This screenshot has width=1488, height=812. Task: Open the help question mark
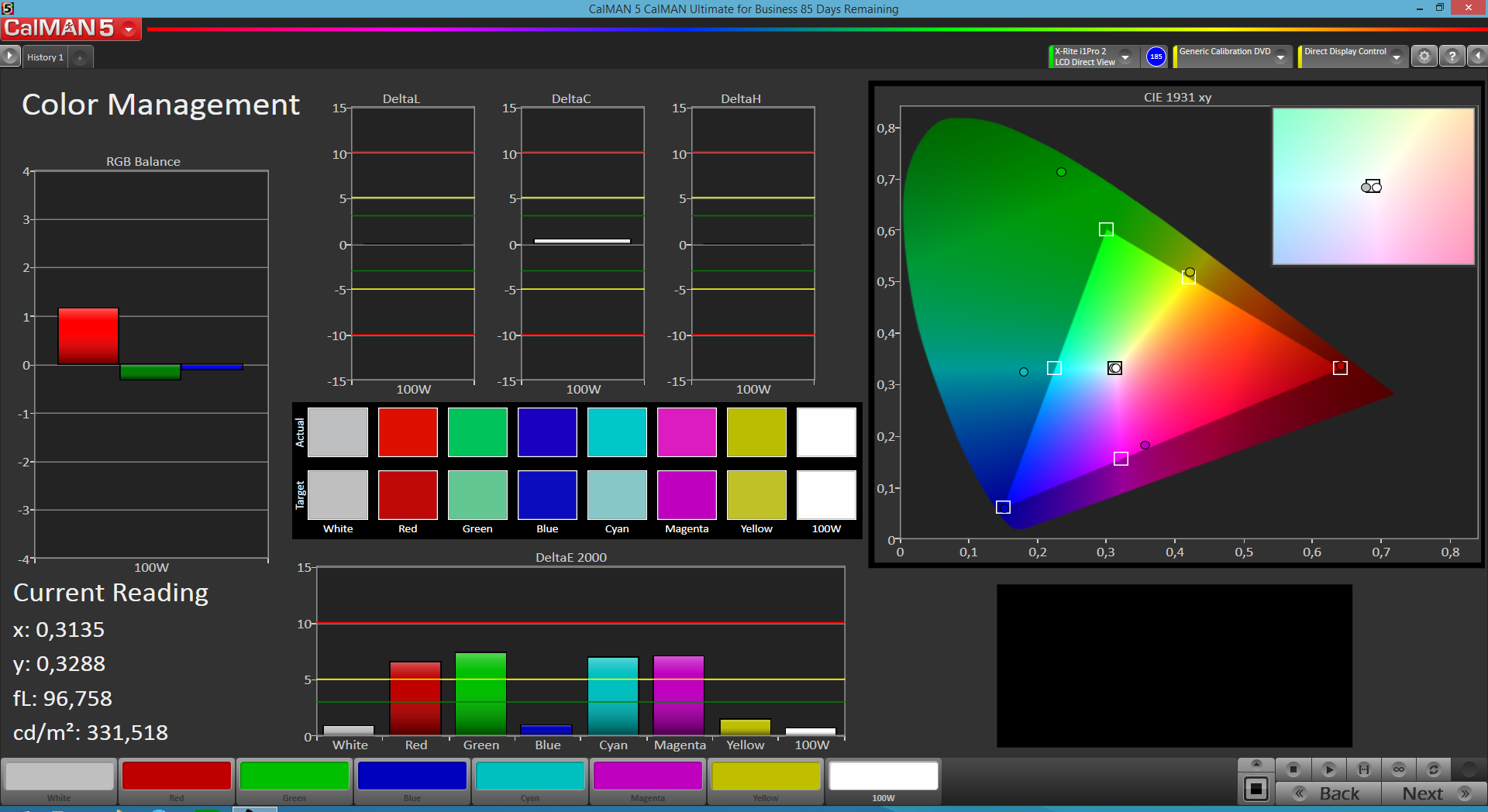(x=1452, y=57)
